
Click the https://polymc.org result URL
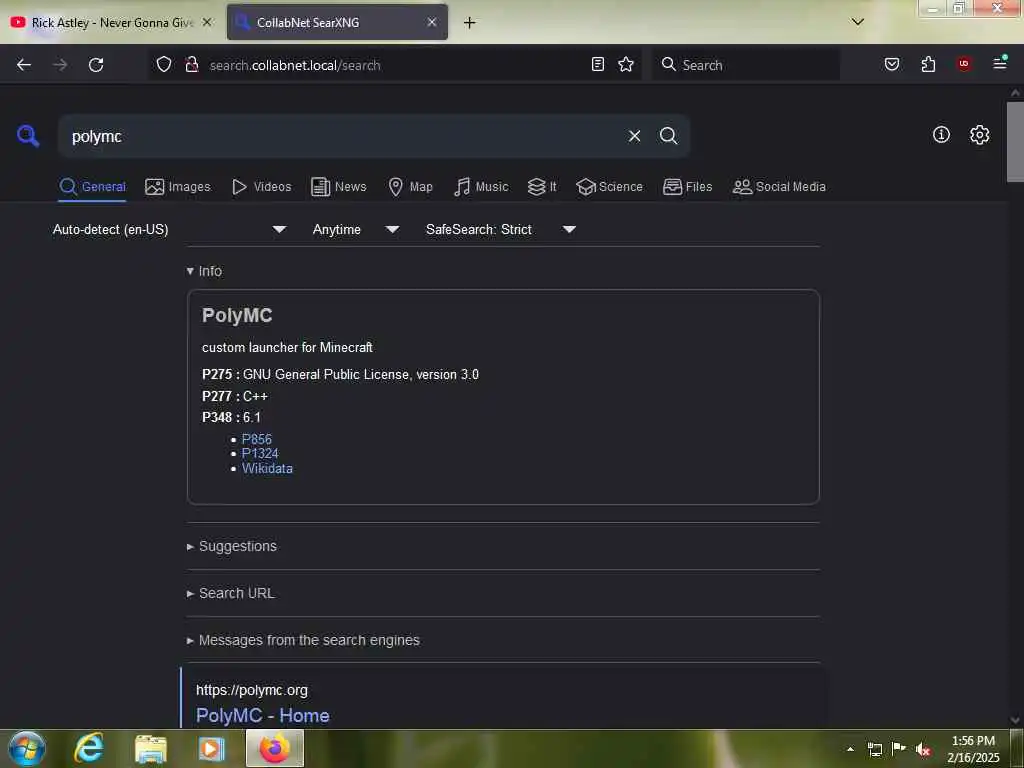point(251,690)
